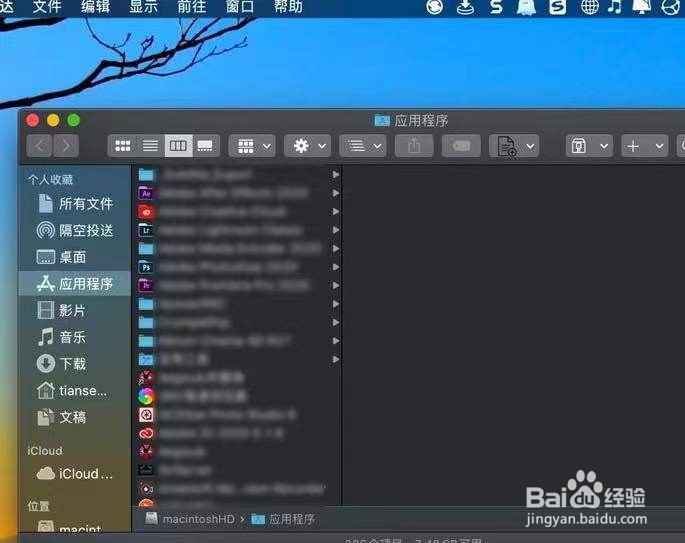This screenshot has height=543, width=685.
Task: Click the iCloud sidebar section heading
Action: [45, 450]
